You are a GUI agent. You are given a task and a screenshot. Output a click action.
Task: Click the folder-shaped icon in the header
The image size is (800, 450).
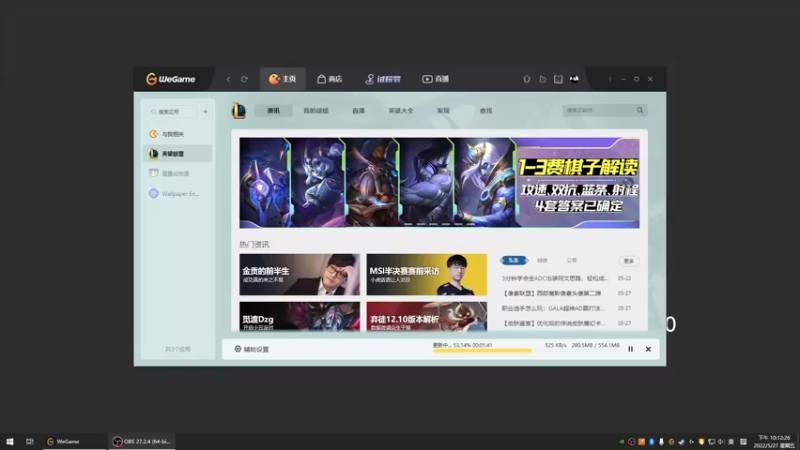point(542,79)
